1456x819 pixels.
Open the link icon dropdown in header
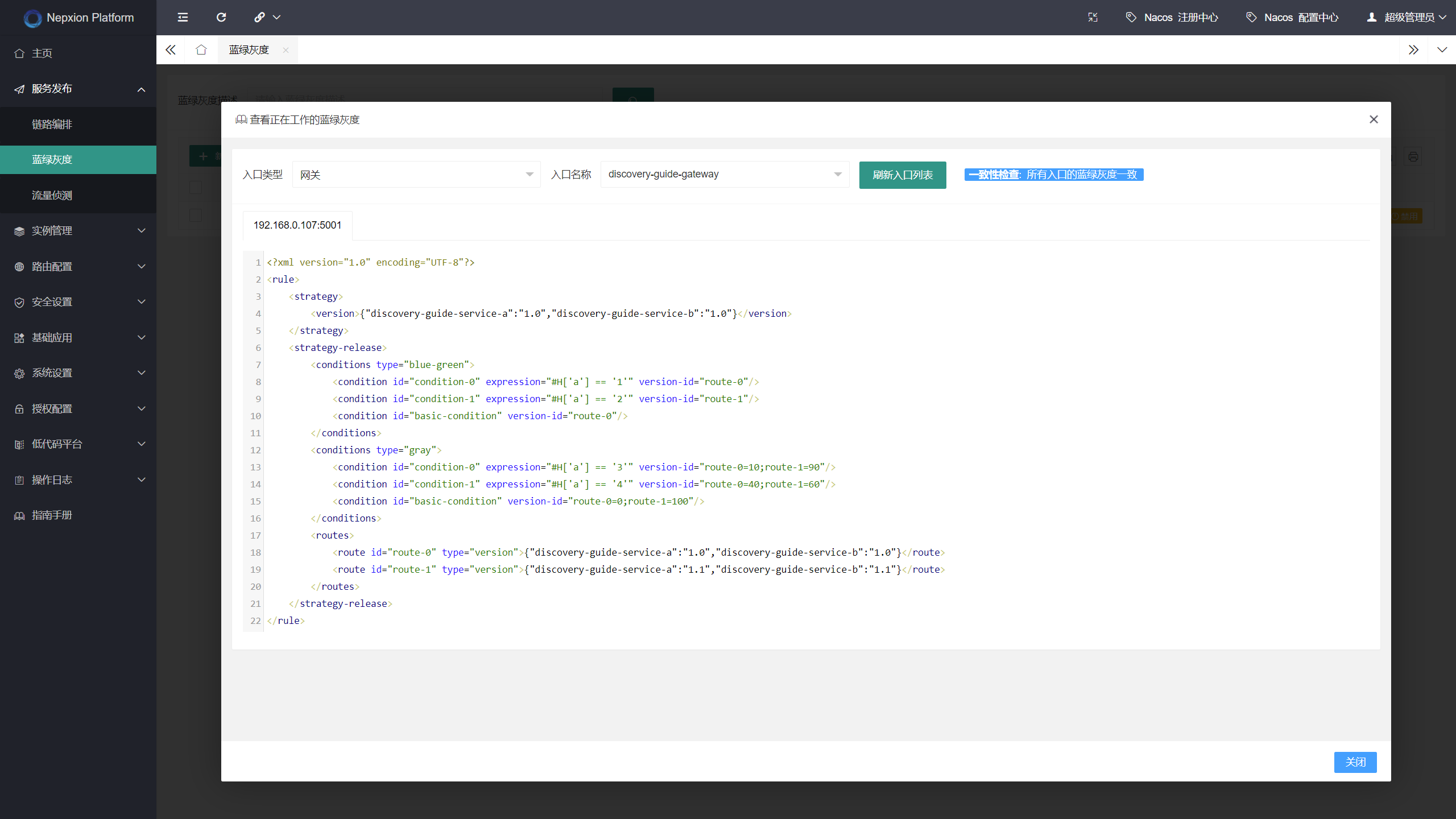[x=267, y=17]
